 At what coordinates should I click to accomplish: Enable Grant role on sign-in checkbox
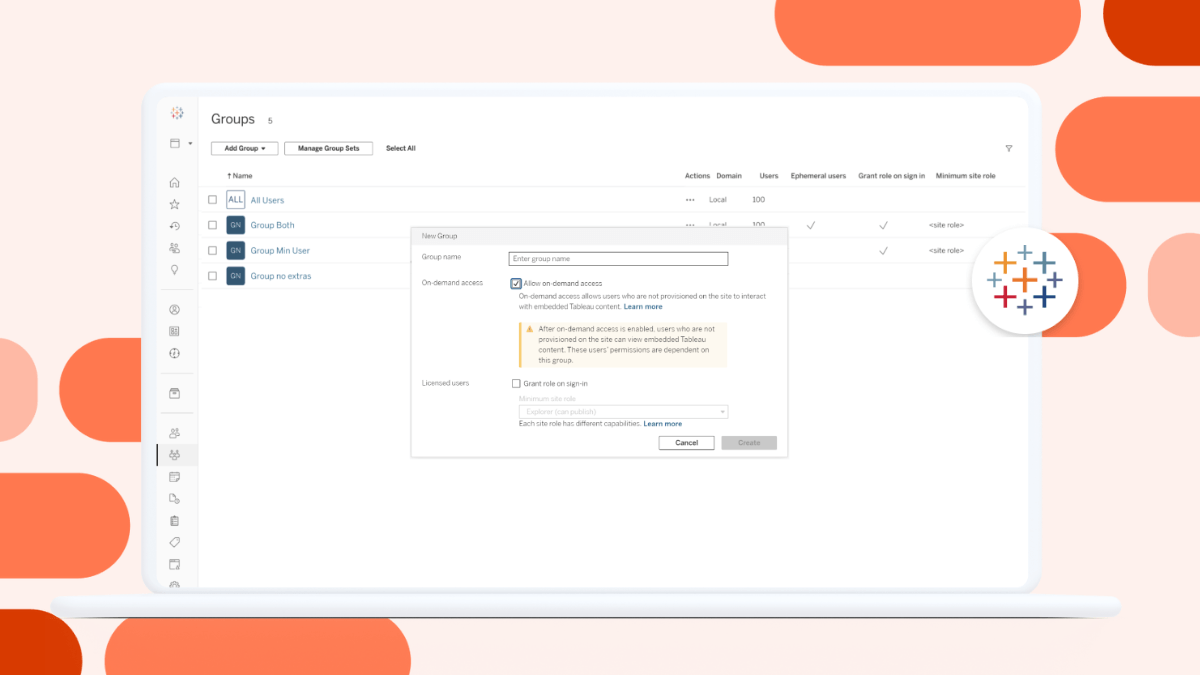coord(516,383)
